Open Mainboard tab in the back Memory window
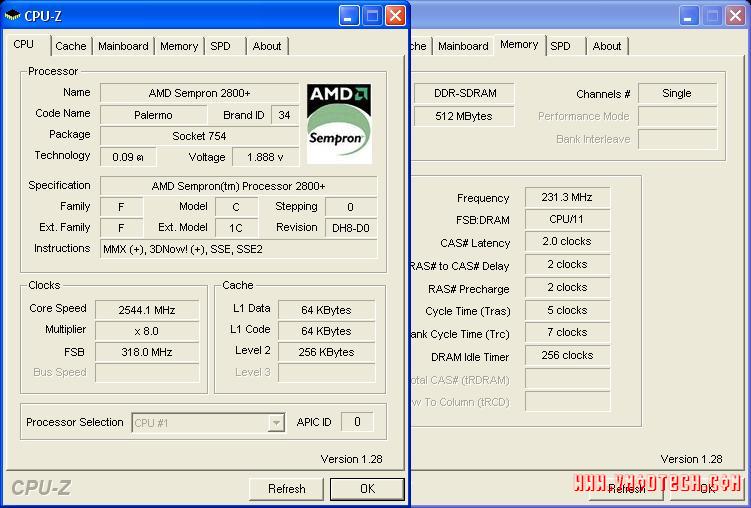The width and height of the screenshot is (751, 508). 463,46
